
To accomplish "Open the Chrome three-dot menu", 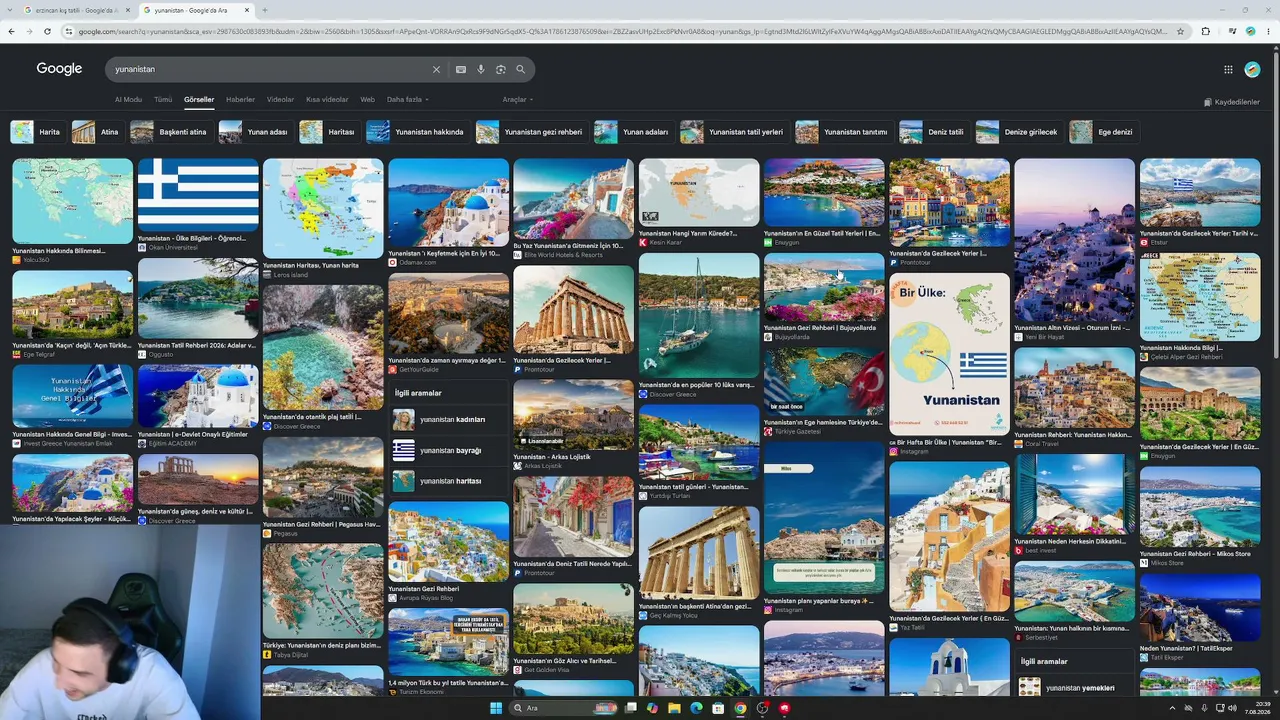I will click(1268, 31).
